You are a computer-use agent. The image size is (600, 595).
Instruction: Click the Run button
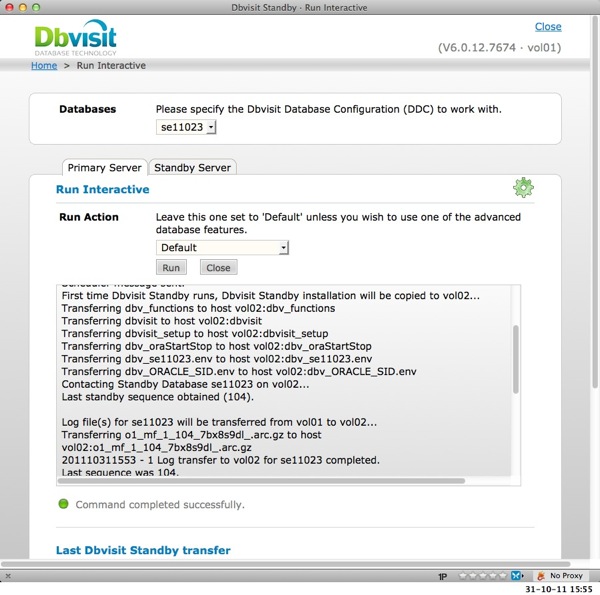[171, 267]
